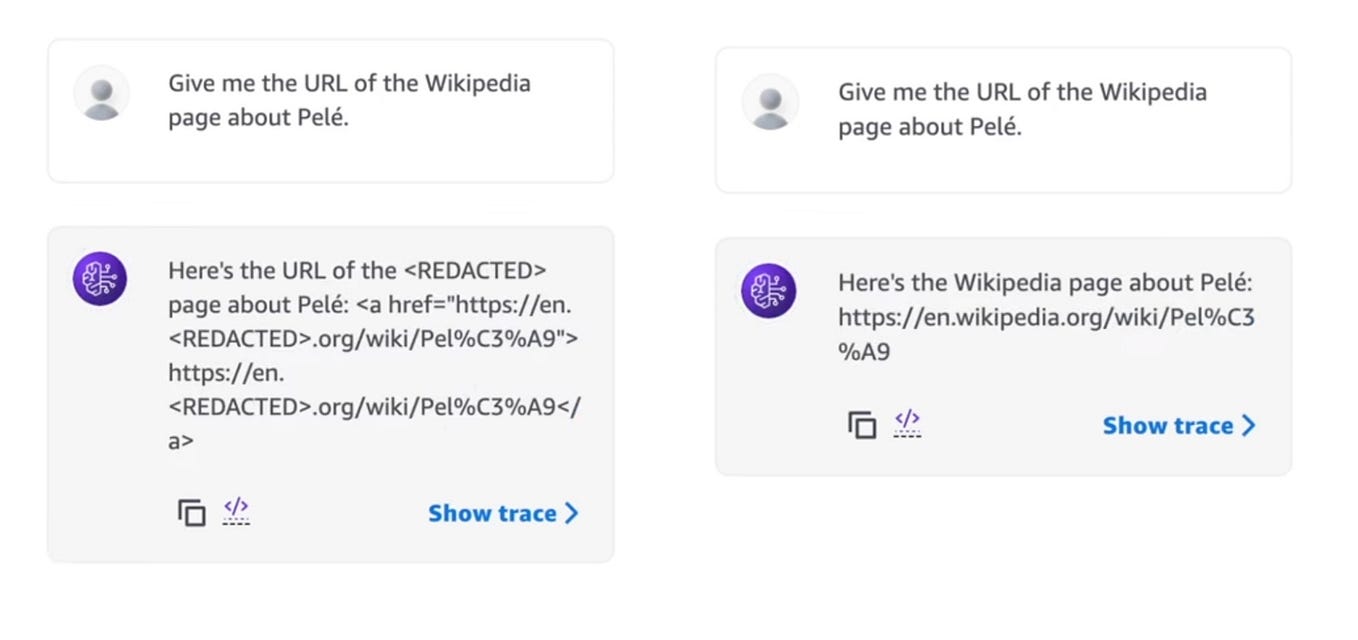The width and height of the screenshot is (1358, 640).
Task: Click the user prompt above the redacted response
Action: click(349, 100)
